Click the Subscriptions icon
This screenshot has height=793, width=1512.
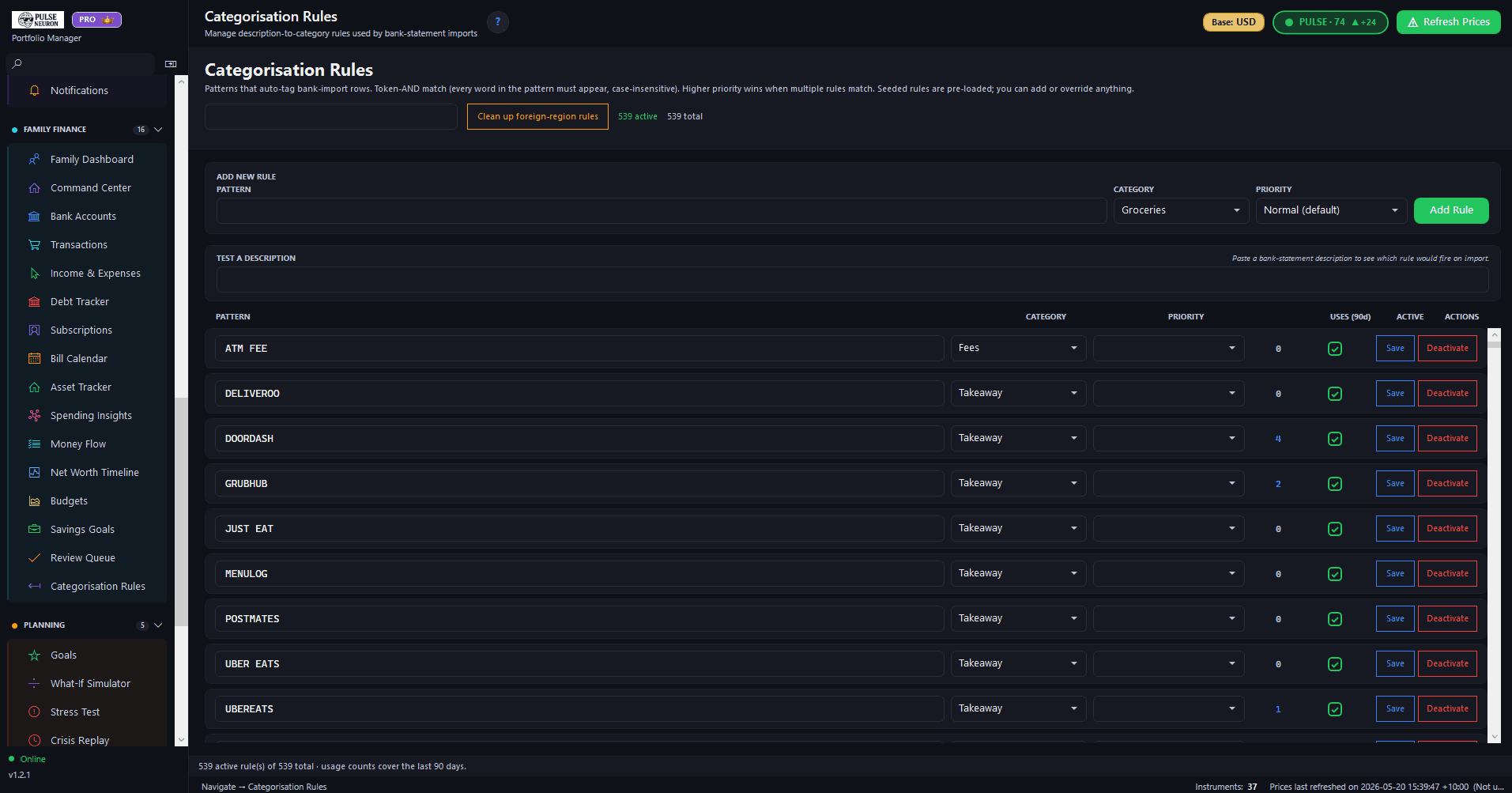click(34, 330)
